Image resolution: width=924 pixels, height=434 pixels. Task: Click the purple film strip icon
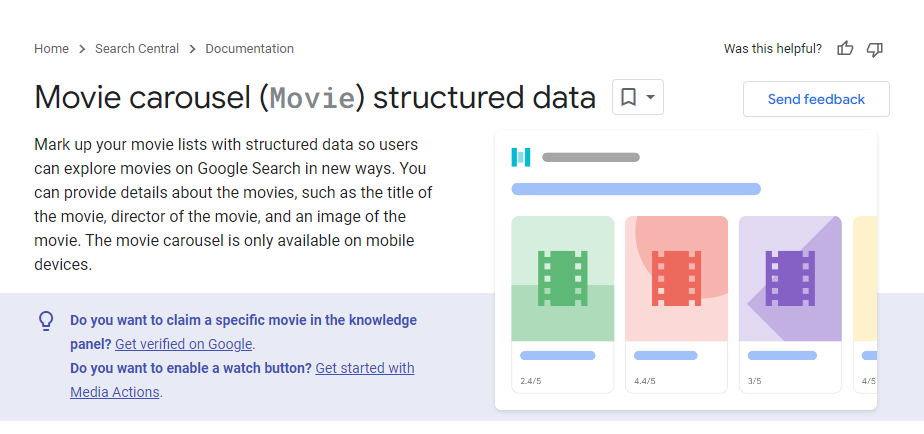click(x=790, y=277)
